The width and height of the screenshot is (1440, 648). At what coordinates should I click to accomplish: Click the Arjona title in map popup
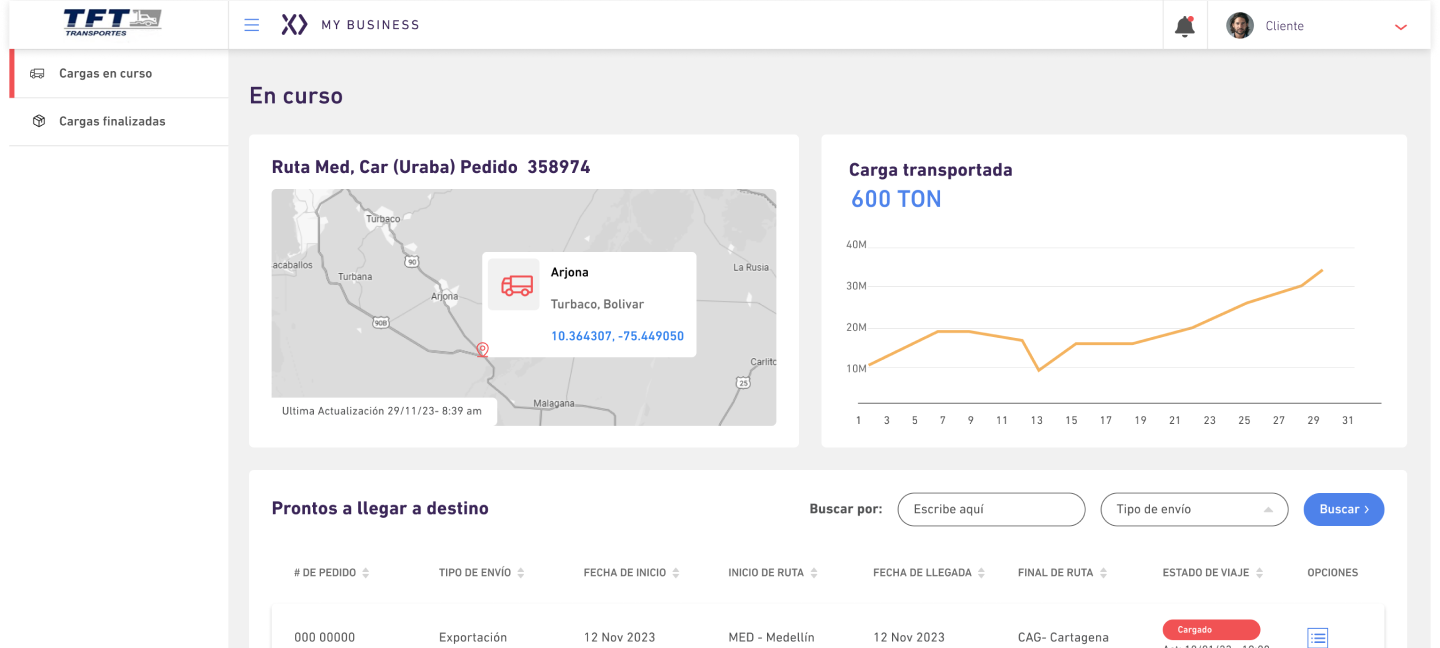[570, 272]
